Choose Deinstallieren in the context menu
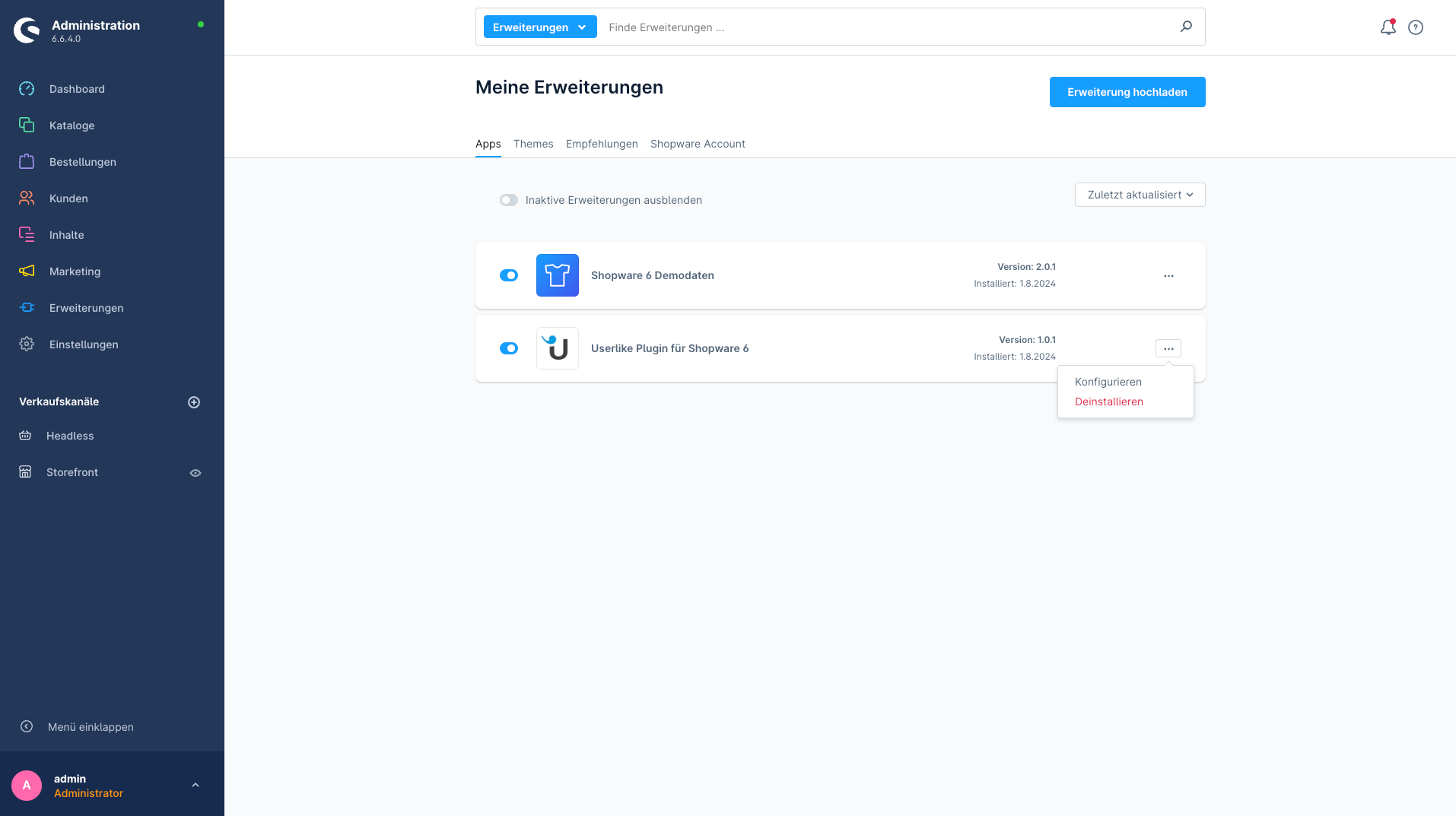 click(x=1109, y=402)
